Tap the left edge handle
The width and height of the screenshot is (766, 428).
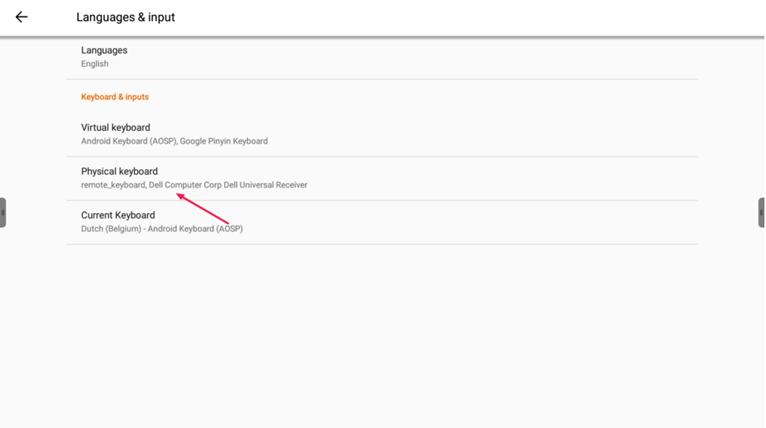(x=3, y=213)
